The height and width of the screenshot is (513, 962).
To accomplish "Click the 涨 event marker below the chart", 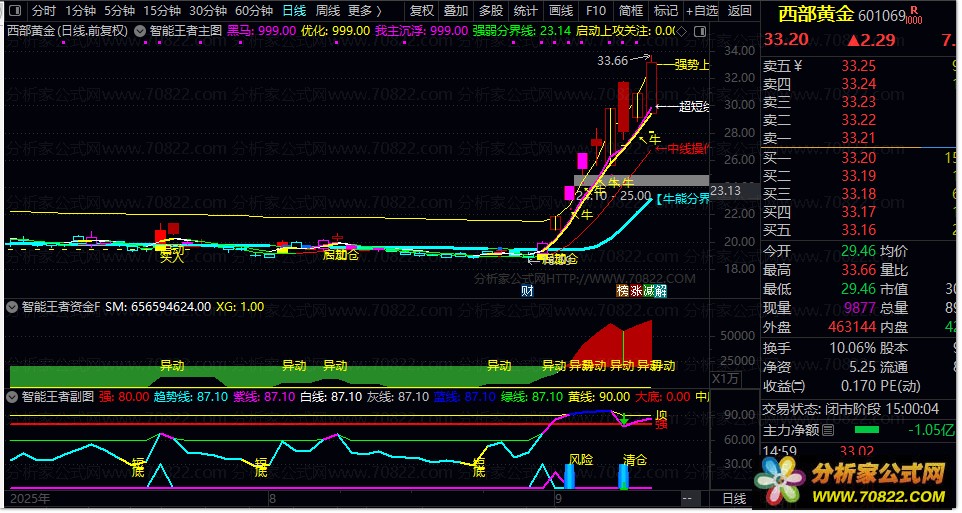I will (636, 291).
